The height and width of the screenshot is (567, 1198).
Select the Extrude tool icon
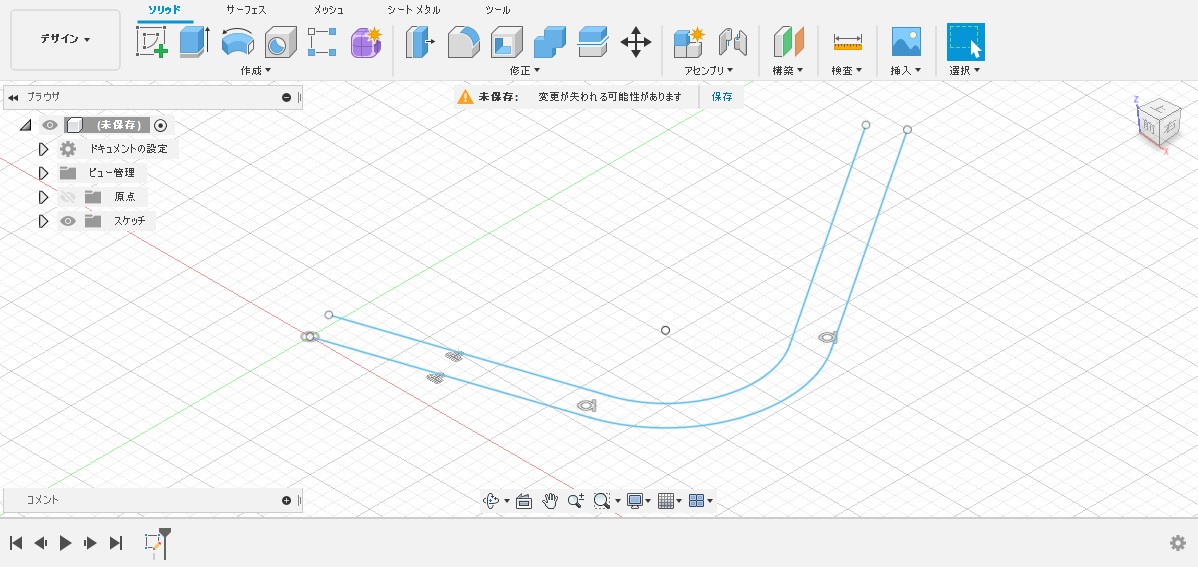click(x=195, y=41)
